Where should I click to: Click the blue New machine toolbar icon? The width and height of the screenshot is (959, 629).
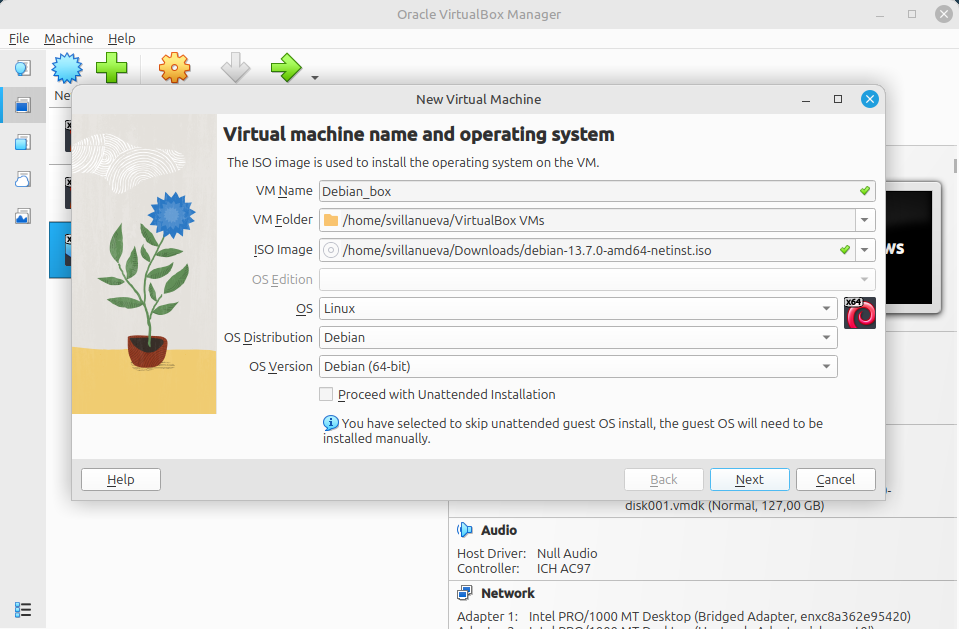[x=67, y=68]
